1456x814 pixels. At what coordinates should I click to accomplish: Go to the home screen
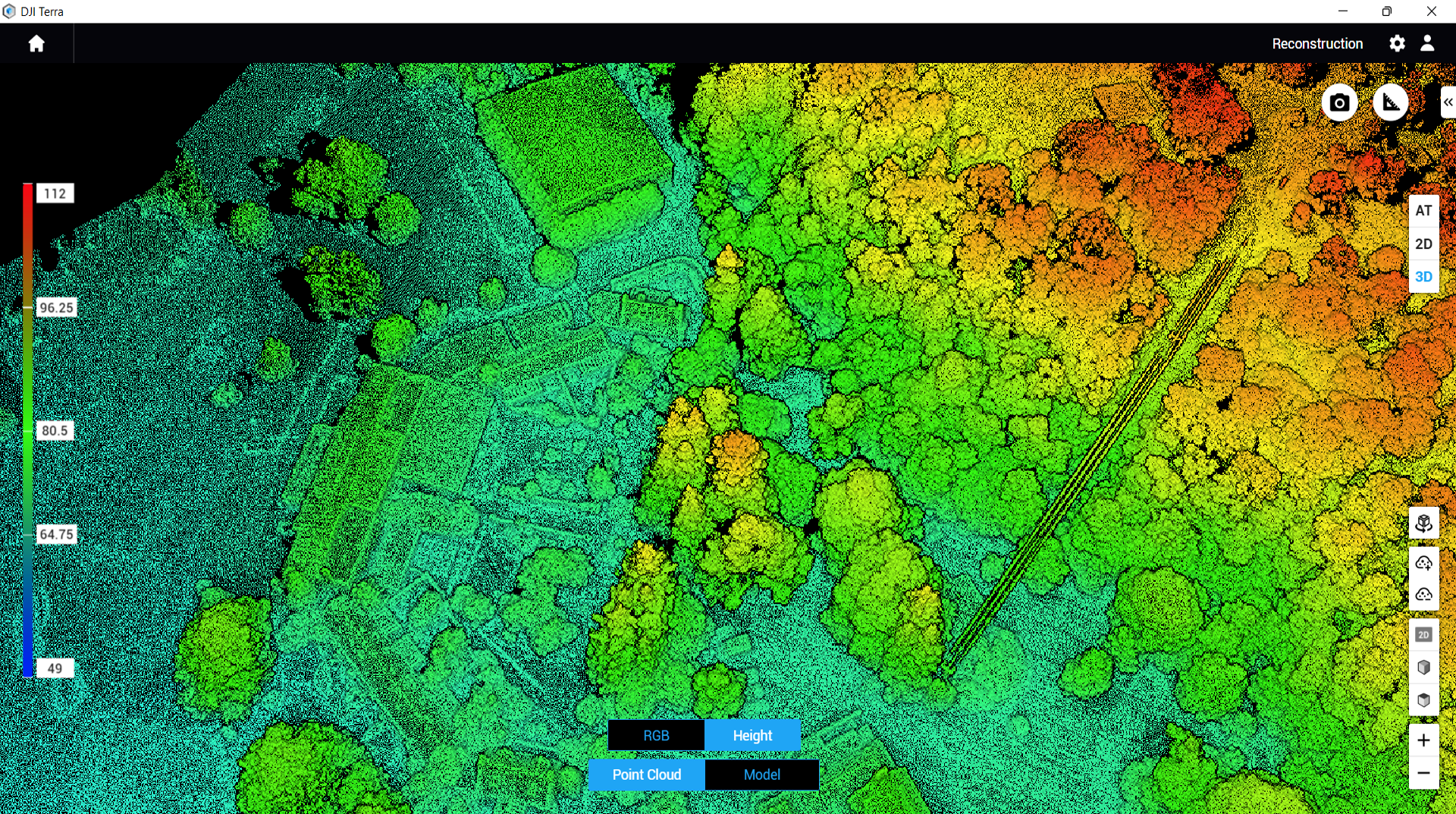(x=36, y=44)
